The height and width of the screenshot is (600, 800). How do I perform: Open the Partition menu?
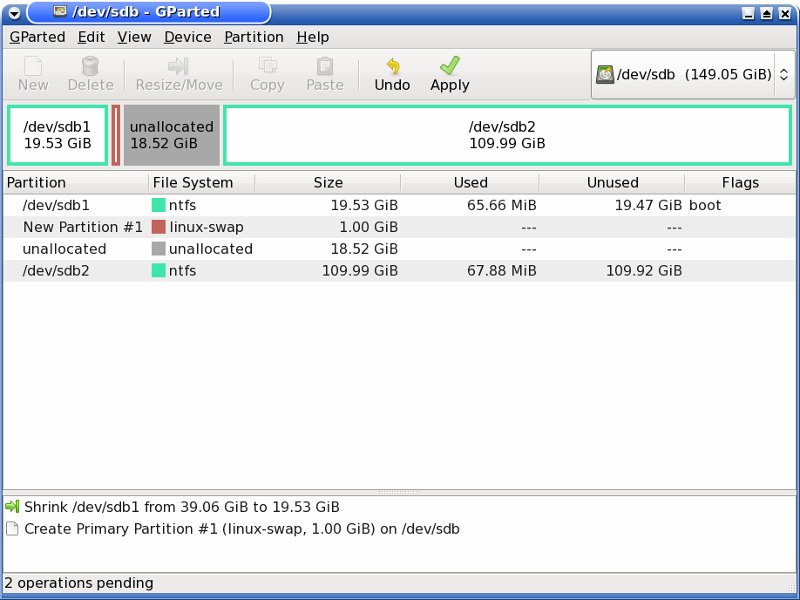pyautogui.click(x=253, y=37)
